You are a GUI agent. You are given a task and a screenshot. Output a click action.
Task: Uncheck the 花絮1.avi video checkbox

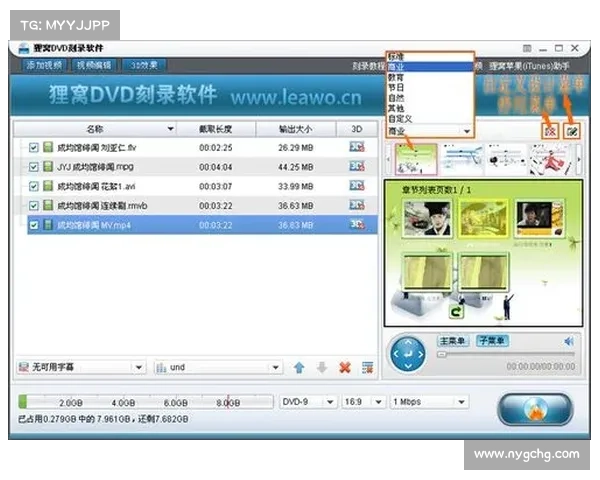tap(34, 186)
